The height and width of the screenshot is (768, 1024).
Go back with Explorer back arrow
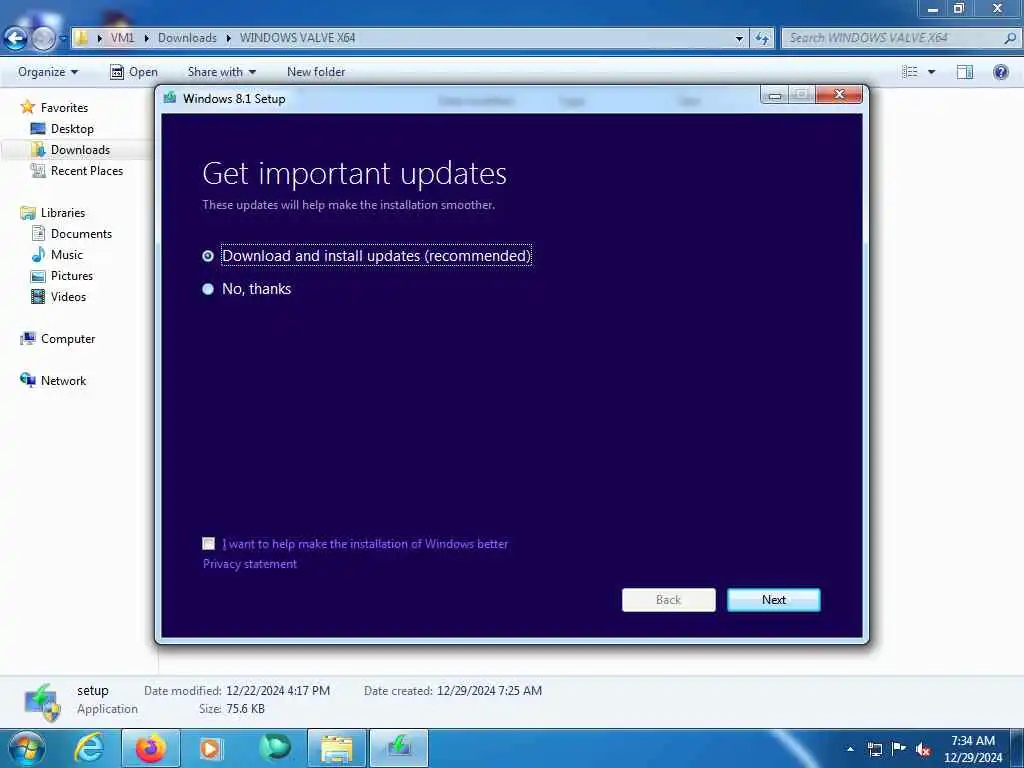tap(16, 39)
